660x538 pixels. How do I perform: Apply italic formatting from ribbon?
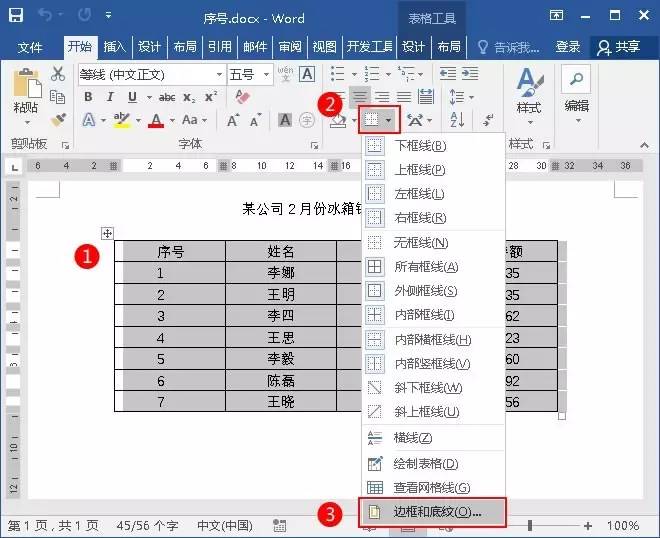click(109, 97)
